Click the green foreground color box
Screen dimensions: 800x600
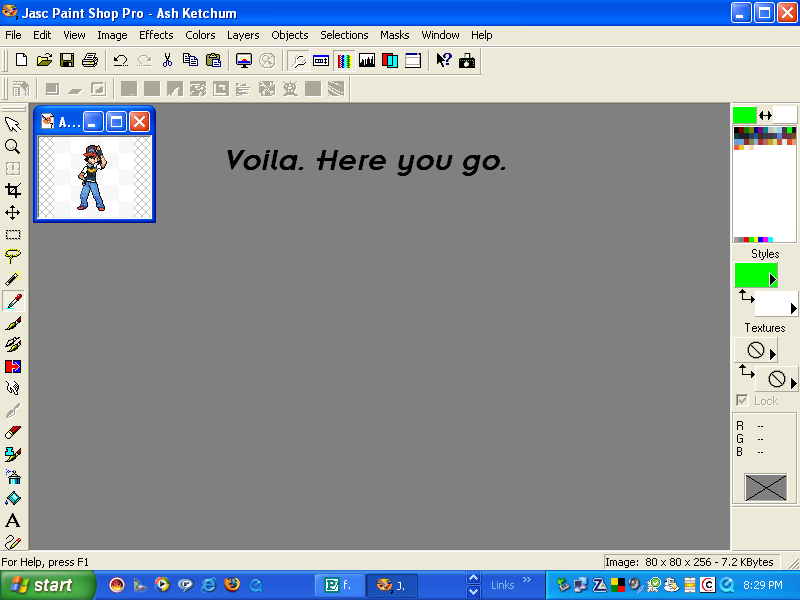(x=744, y=115)
